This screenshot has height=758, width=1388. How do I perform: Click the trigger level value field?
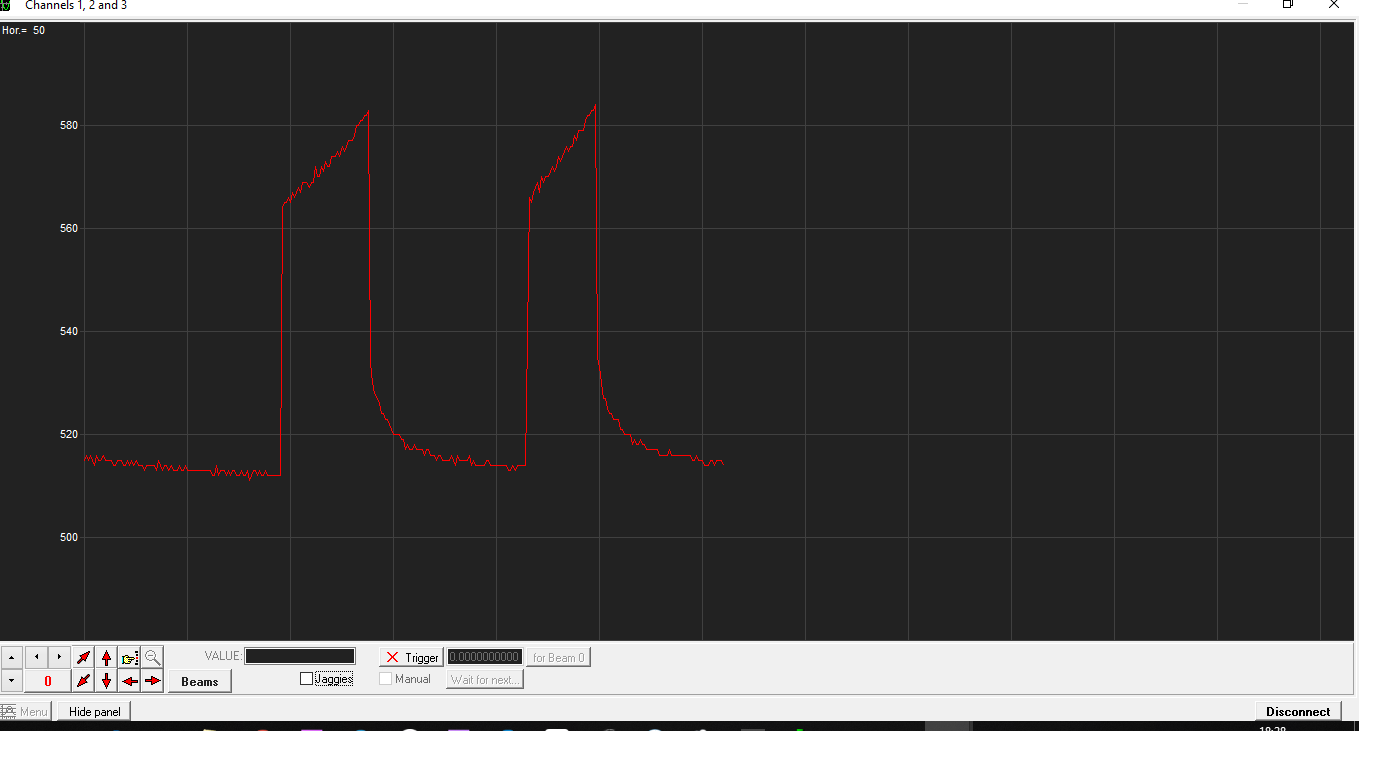pos(485,657)
